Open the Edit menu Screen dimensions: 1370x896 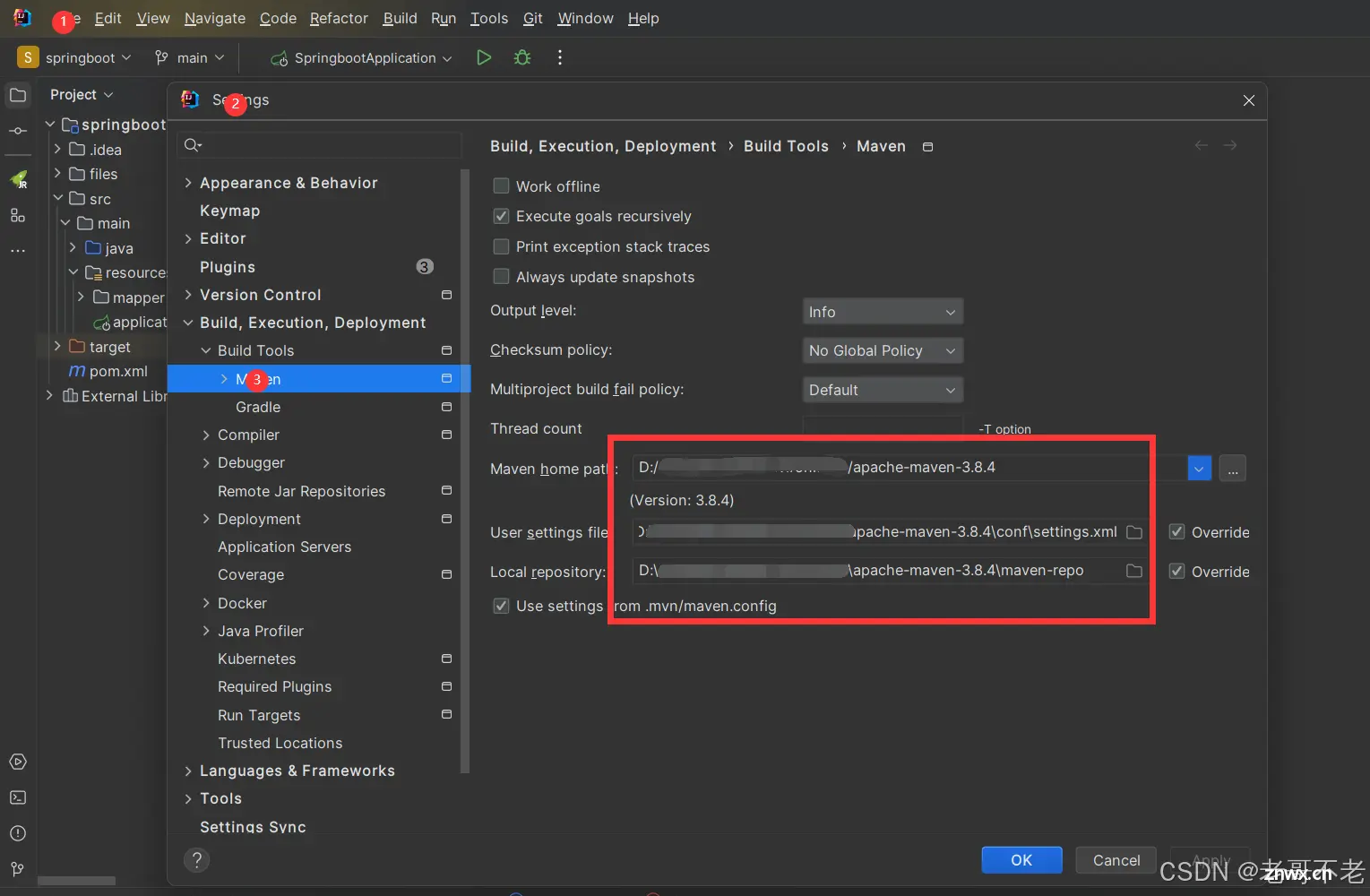[x=108, y=18]
